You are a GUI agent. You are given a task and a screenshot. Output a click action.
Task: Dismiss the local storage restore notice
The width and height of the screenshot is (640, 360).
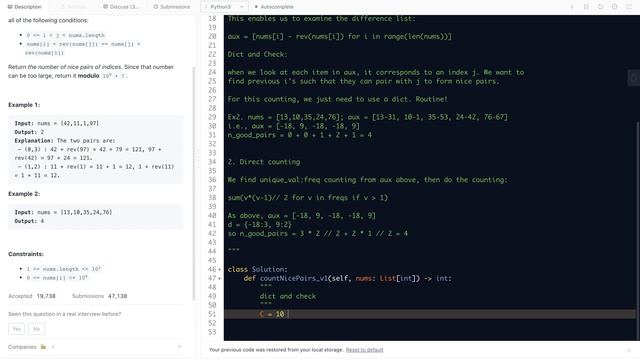(x=629, y=350)
